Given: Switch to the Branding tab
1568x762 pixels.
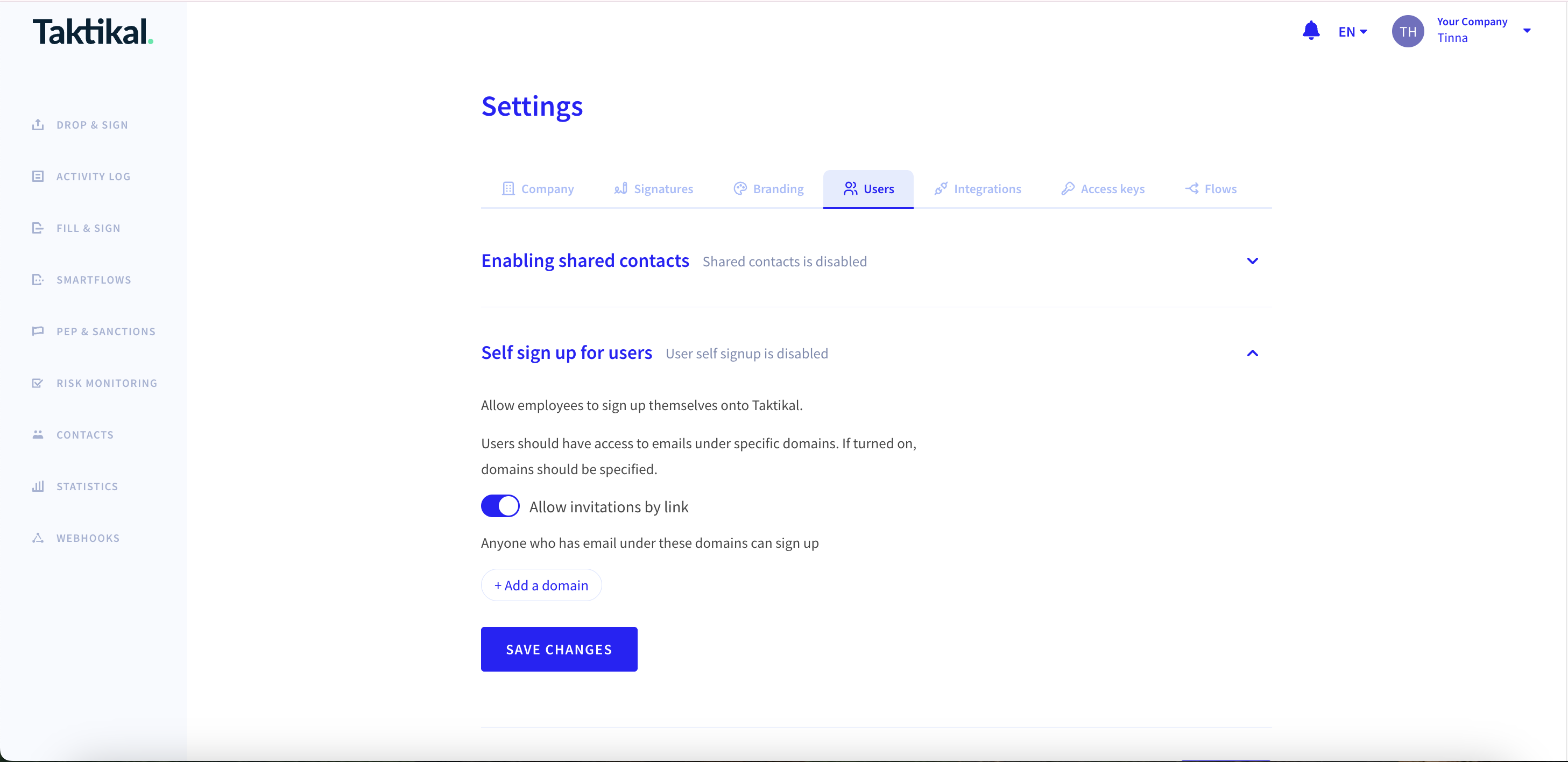Looking at the screenshot, I should 769,189.
